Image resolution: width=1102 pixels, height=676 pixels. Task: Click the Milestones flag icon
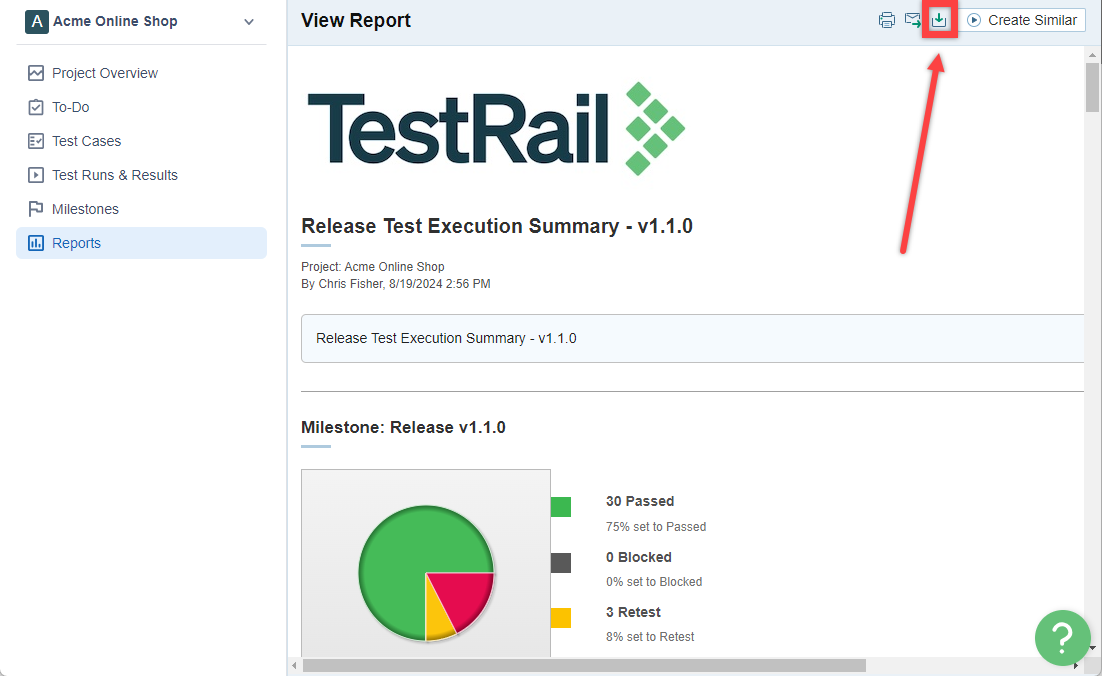pos(36,209)
